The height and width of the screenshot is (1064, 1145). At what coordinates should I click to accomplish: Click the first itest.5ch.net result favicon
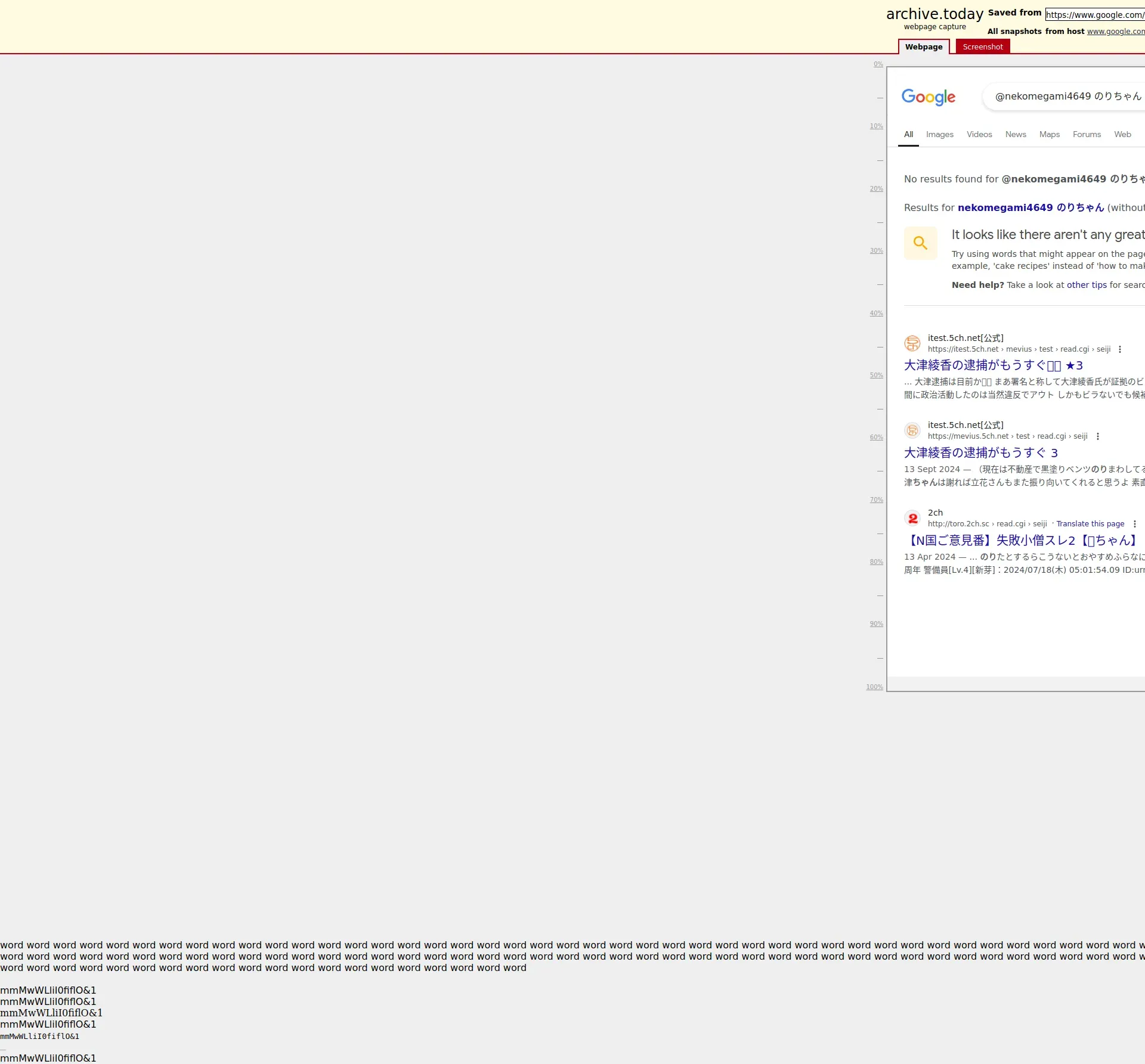point(912,343)
